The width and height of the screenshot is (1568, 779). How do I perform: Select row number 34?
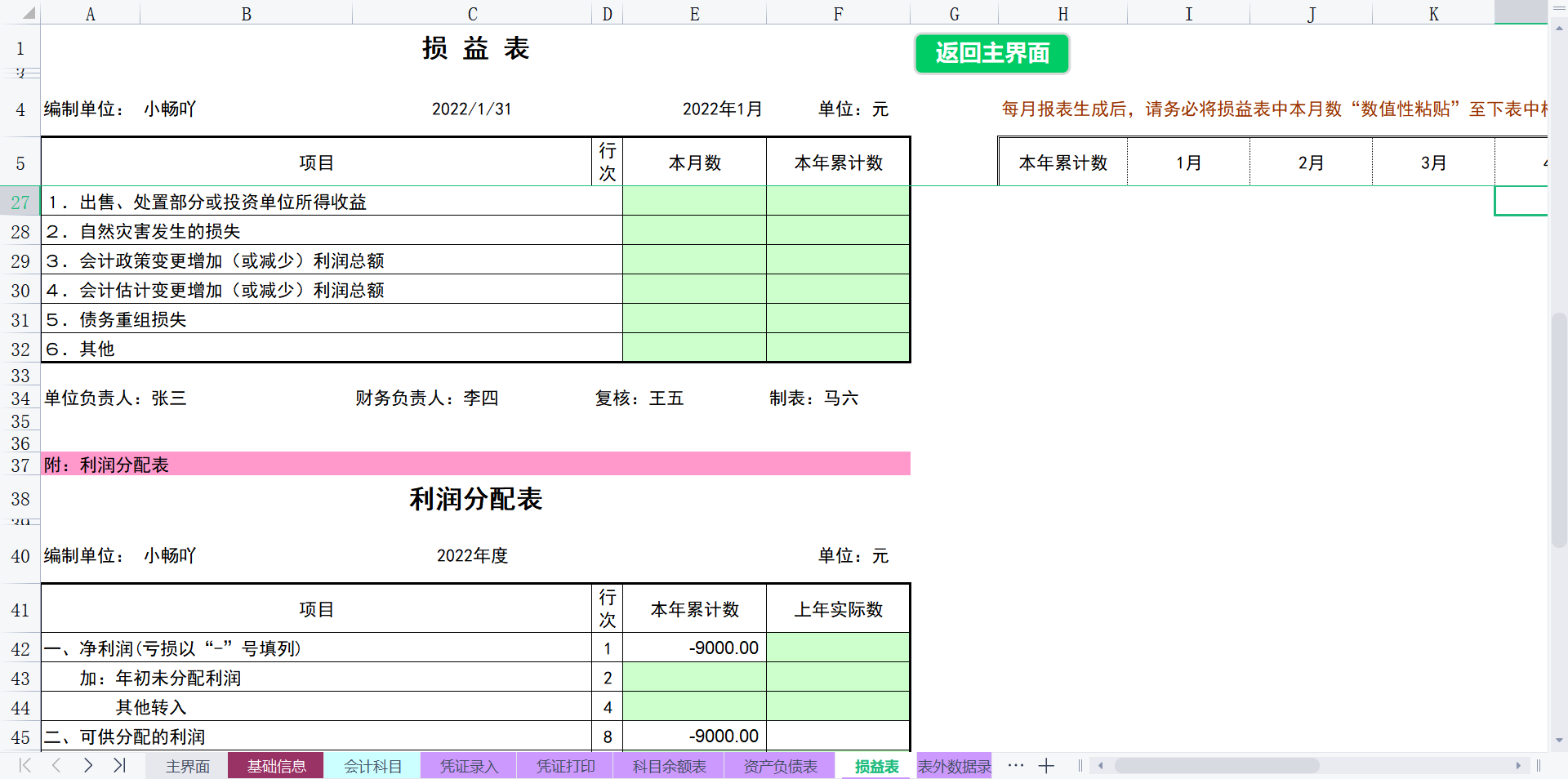click(20, 398)
